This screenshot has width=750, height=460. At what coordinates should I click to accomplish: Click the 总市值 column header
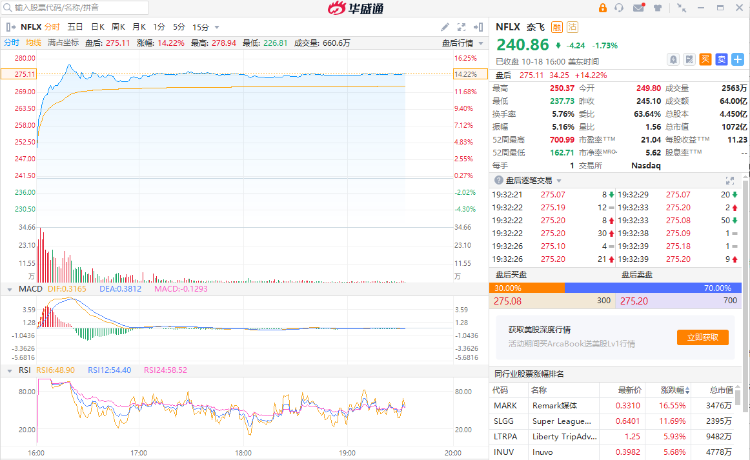tap(721, 390)
